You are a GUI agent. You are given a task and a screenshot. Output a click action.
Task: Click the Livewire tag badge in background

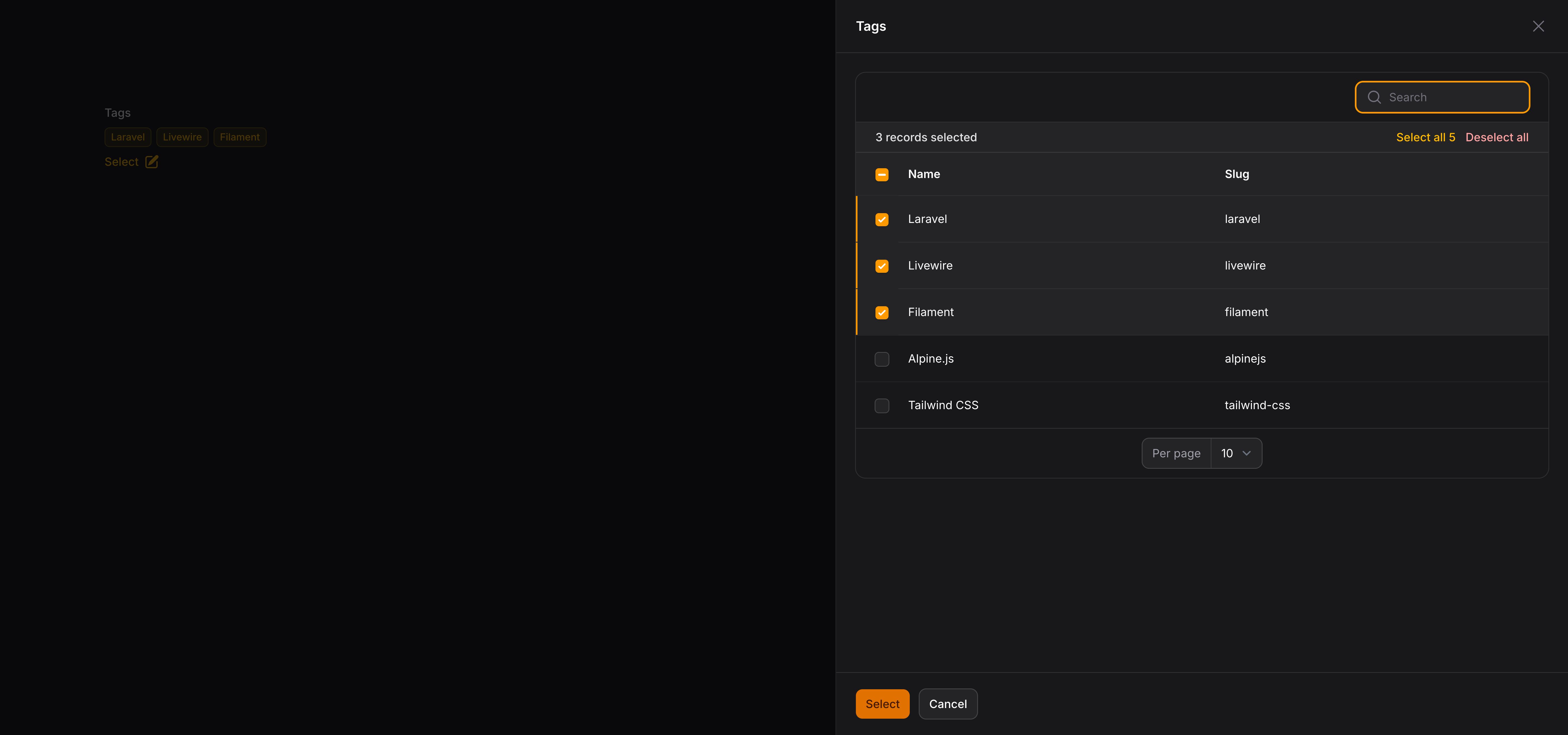(x=182, y=137)
